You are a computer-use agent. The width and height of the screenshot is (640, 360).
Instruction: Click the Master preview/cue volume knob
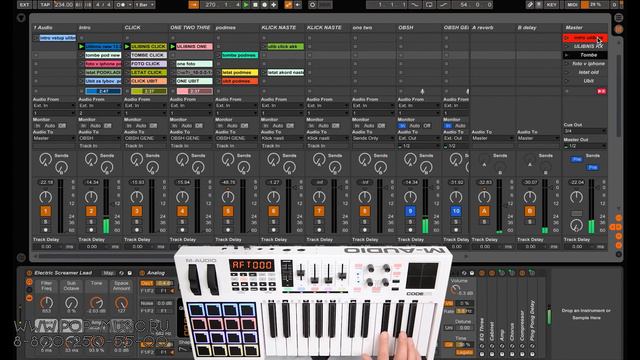[576, 225]
